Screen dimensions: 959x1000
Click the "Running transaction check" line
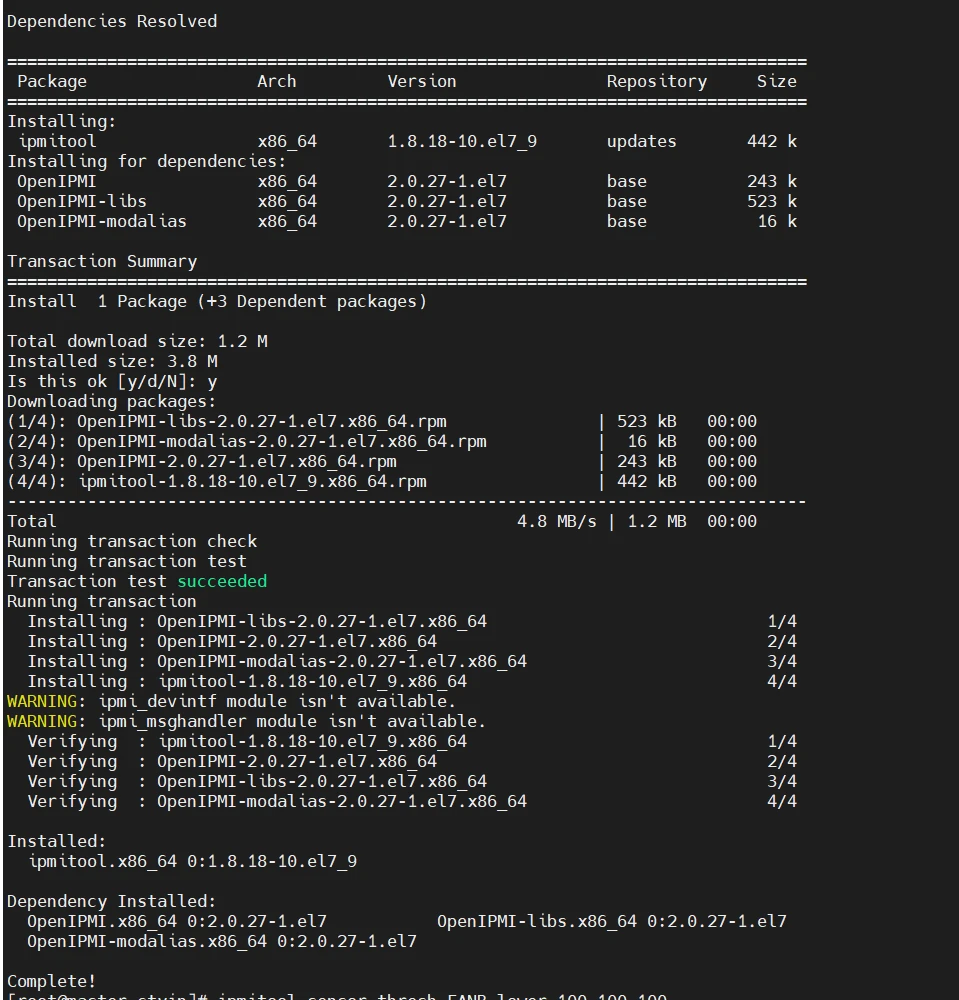(132, 541)
